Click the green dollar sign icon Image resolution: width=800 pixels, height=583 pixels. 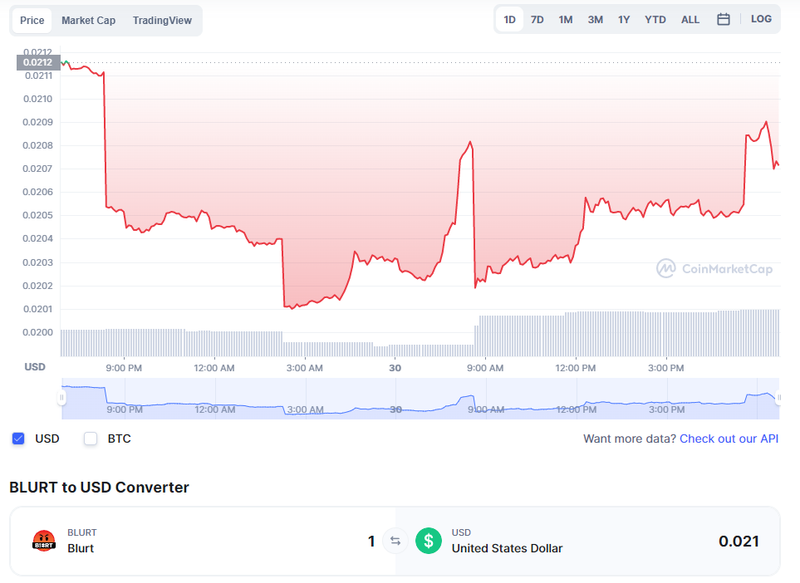click(429, 541)
